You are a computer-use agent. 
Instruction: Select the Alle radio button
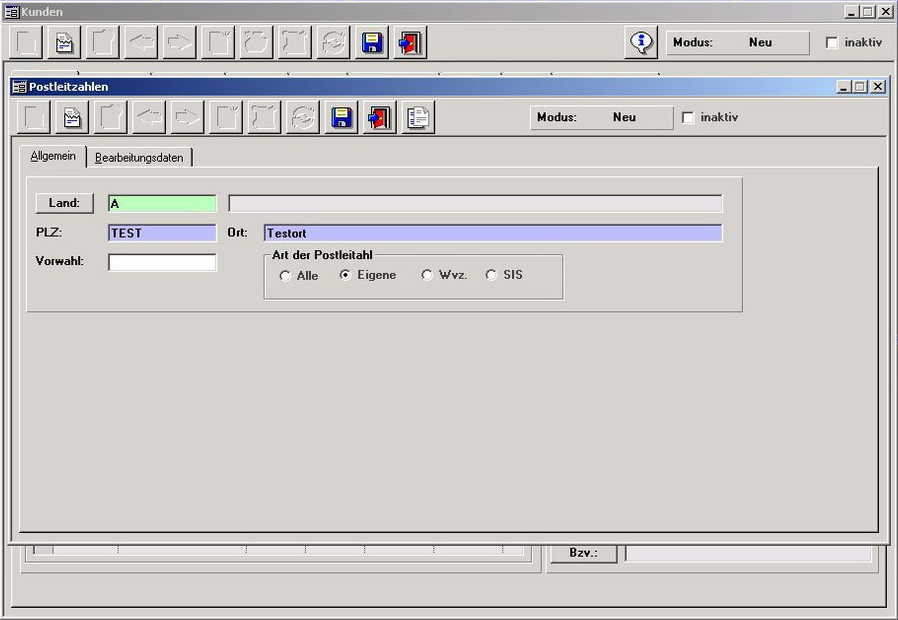click(286, 276)
